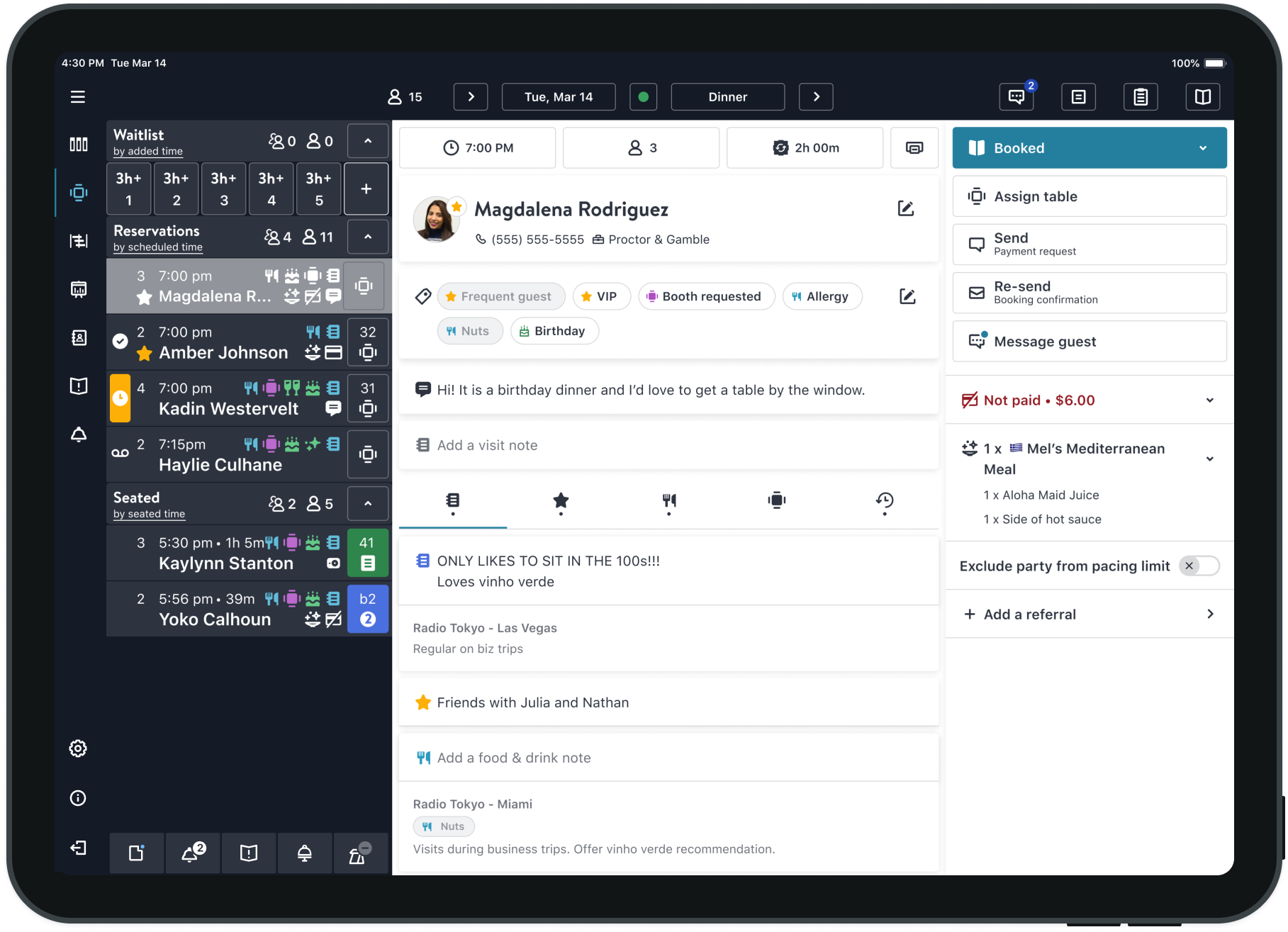The image size is (1288, 932).
Task: Add a party to the waitlist
Action: click(366, 189)
